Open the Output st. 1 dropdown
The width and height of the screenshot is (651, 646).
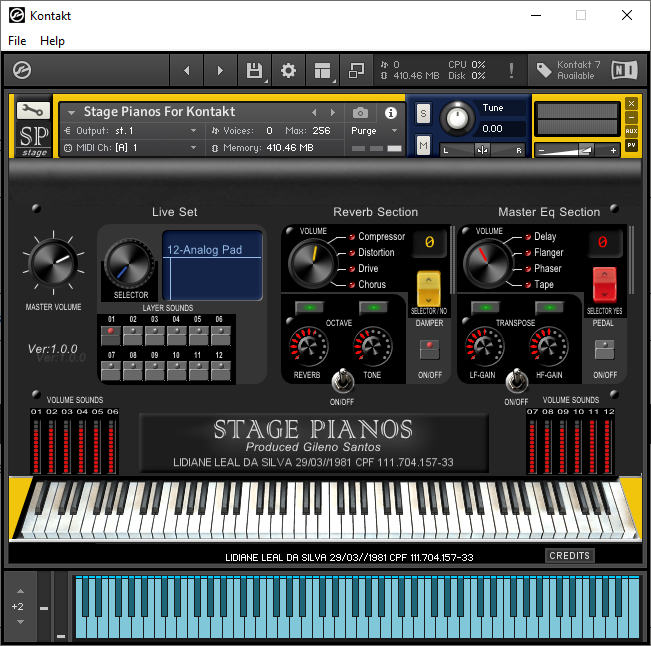131,131
